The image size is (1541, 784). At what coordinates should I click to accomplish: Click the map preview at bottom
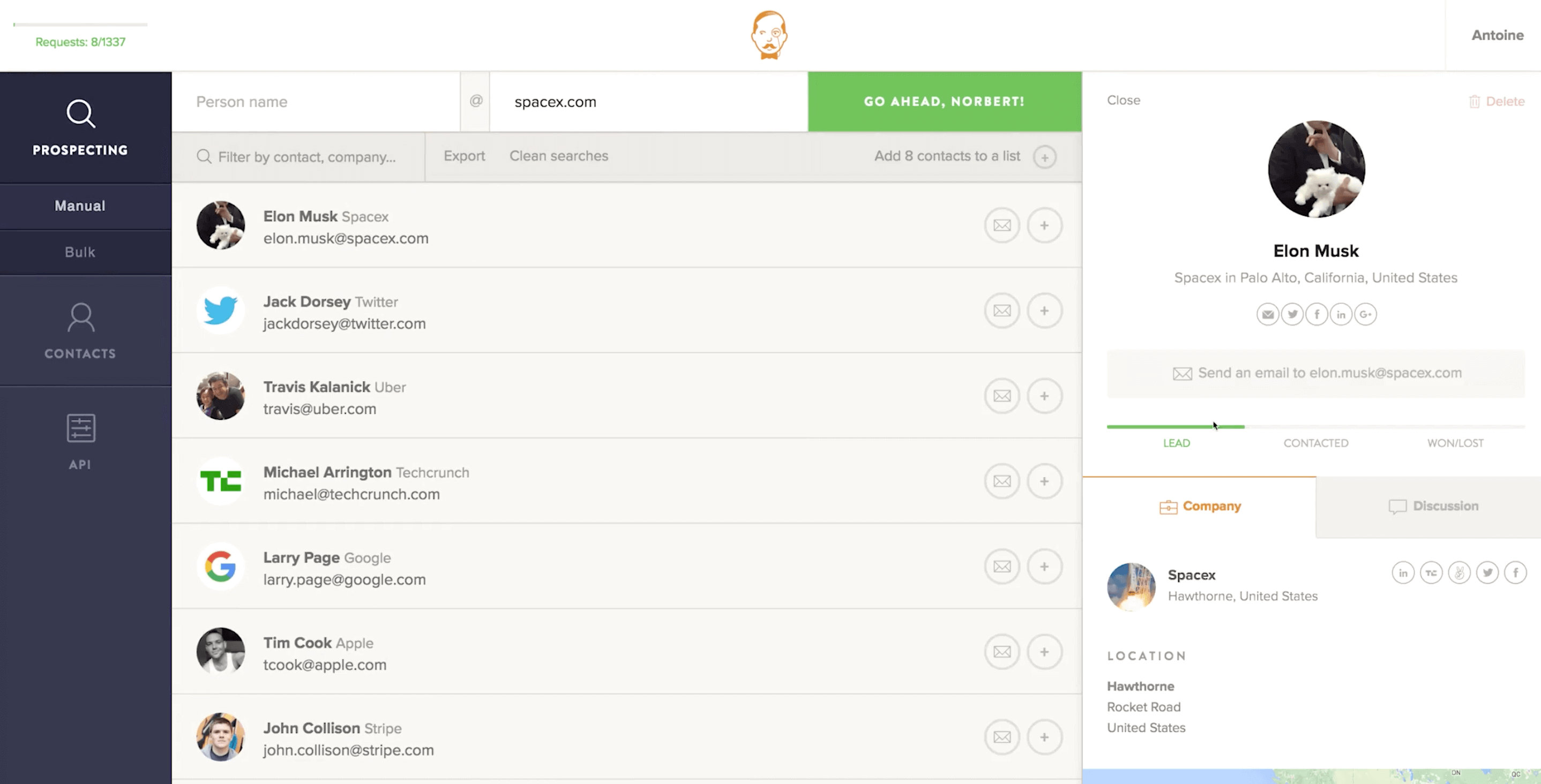[x=1311, y=776]
